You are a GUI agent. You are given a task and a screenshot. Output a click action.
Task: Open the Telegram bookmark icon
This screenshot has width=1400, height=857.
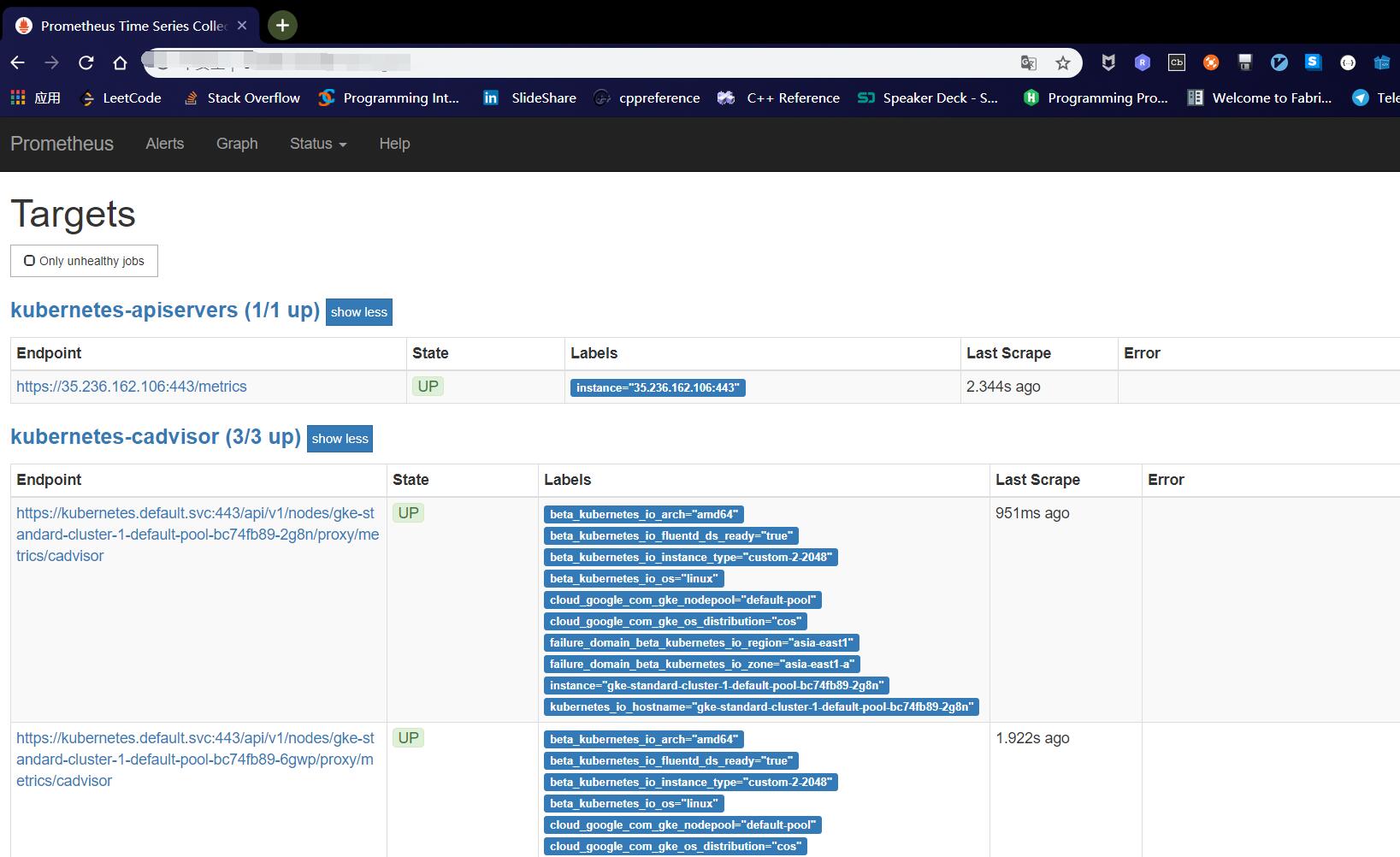[1360, 98]
